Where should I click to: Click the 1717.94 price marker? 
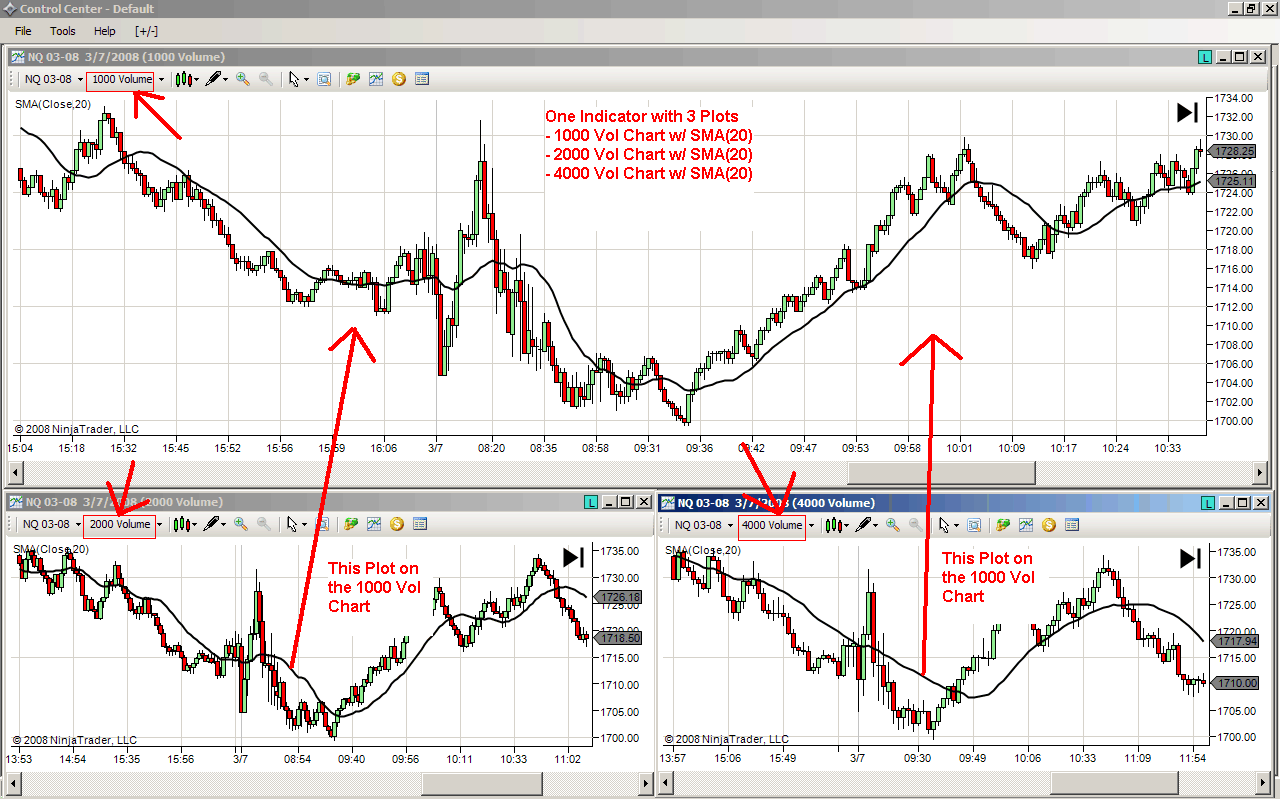coord(1236,641)
